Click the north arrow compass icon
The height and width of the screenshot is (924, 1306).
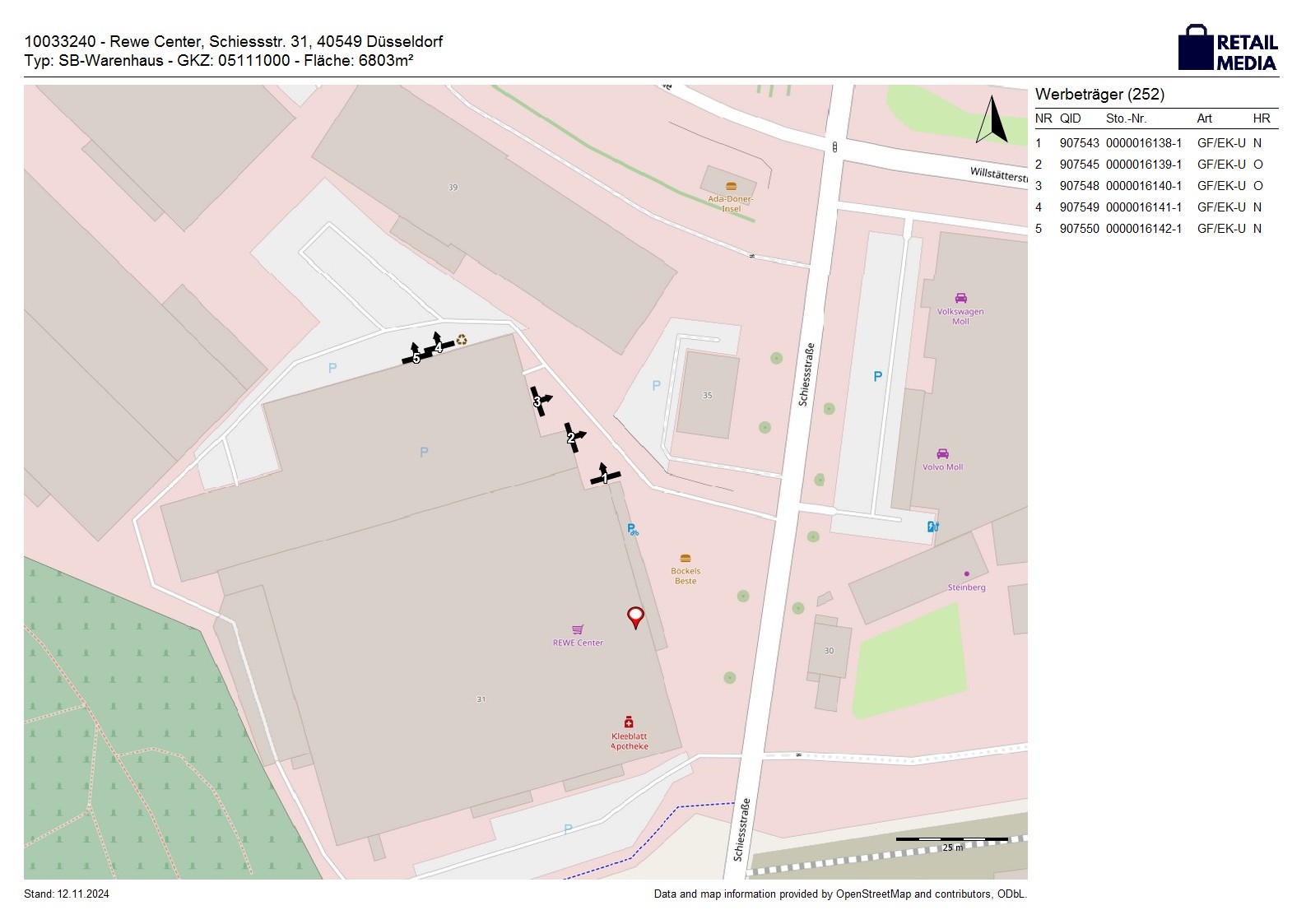[x=992, y=120]
